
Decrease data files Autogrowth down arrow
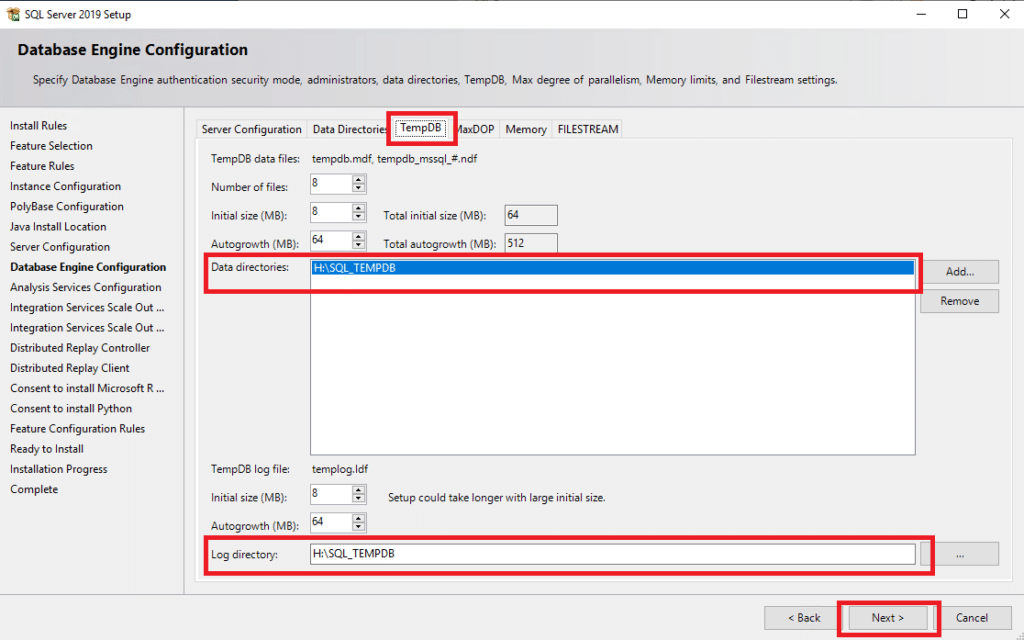click(x=358, y=246)
